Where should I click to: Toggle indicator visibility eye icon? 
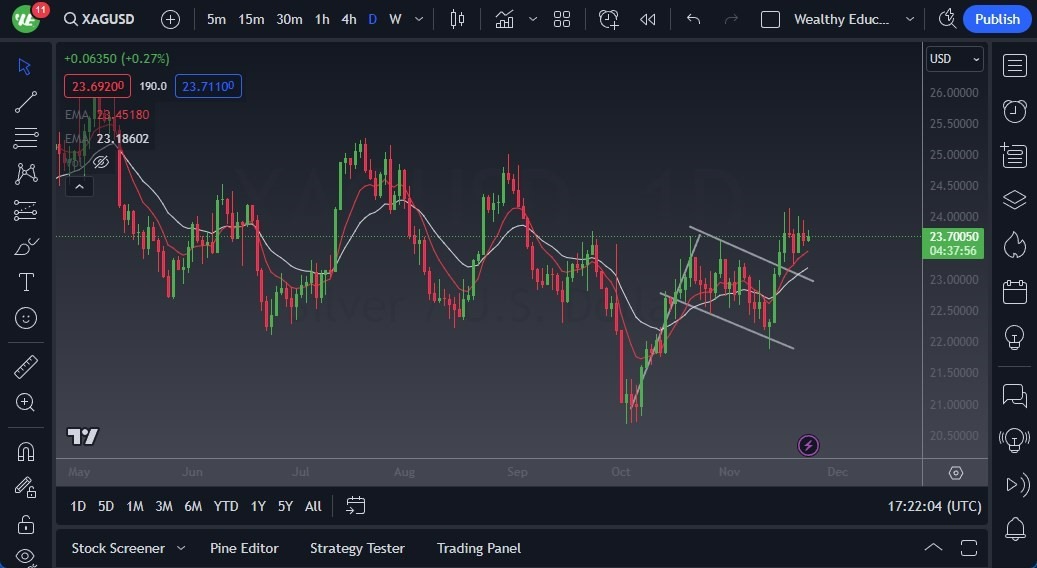coord(100,161)
